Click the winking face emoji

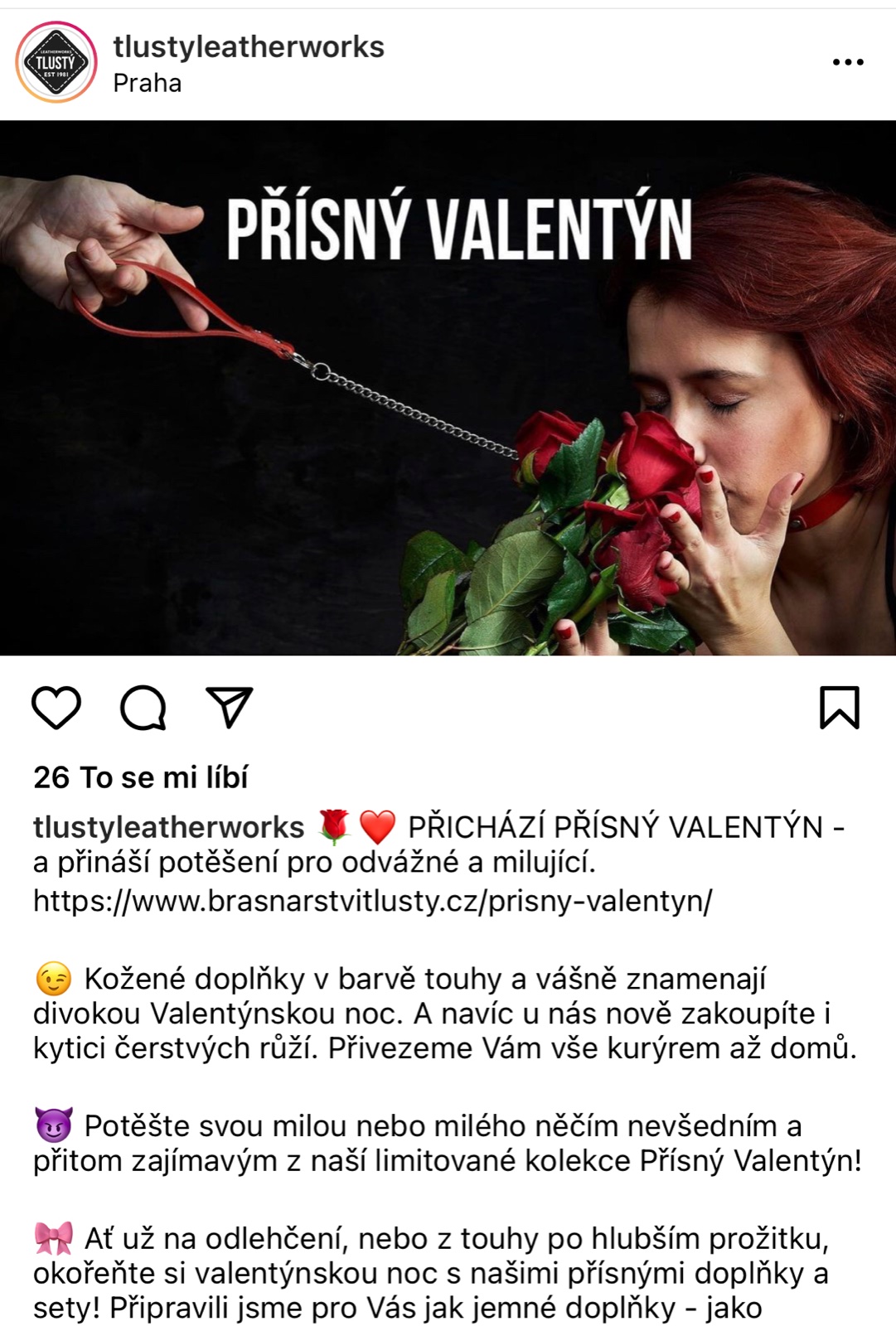[54, 979]
